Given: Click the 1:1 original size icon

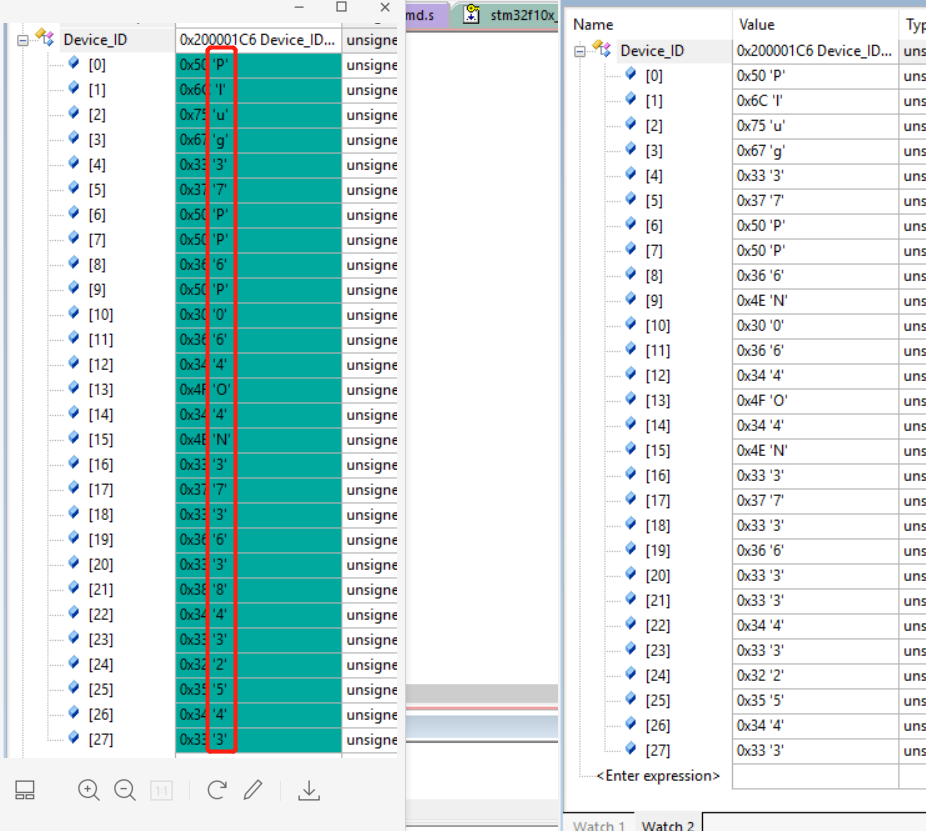Looking at the screenshot, I should [x=161, y=790].
